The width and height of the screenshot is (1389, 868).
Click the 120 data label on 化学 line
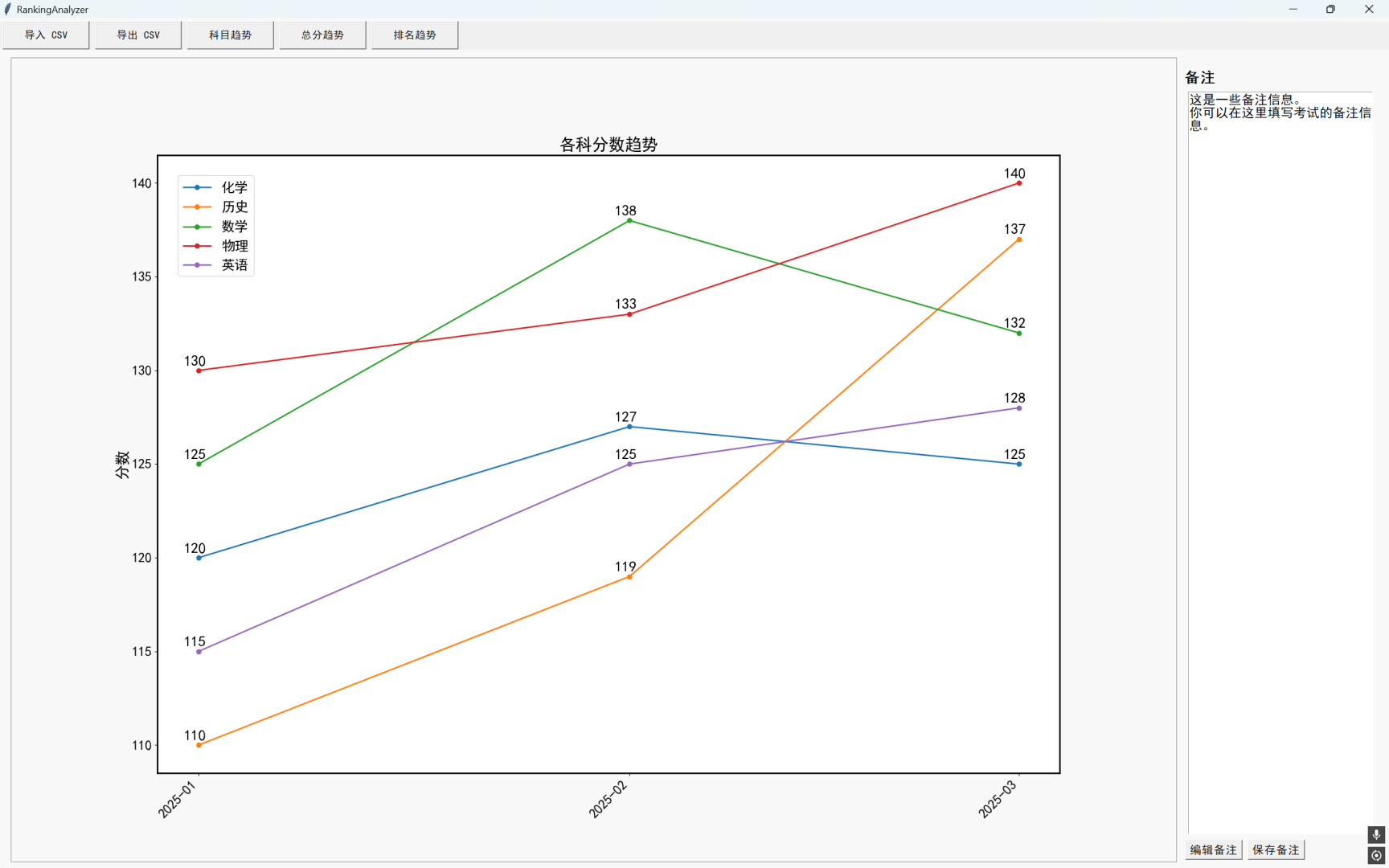195,548
